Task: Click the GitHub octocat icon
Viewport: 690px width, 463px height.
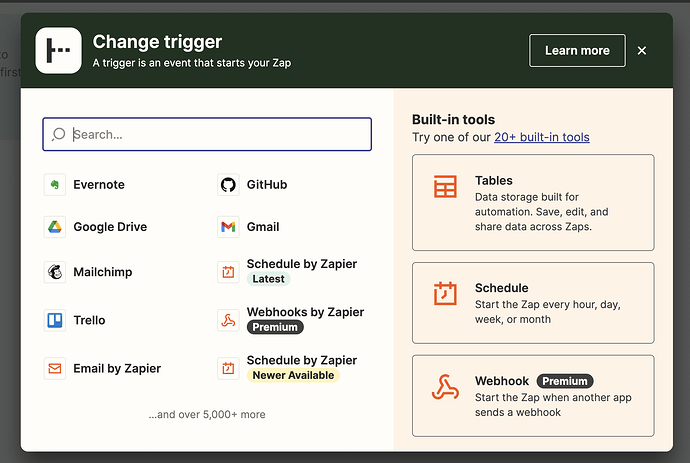Action: point(228,184)
